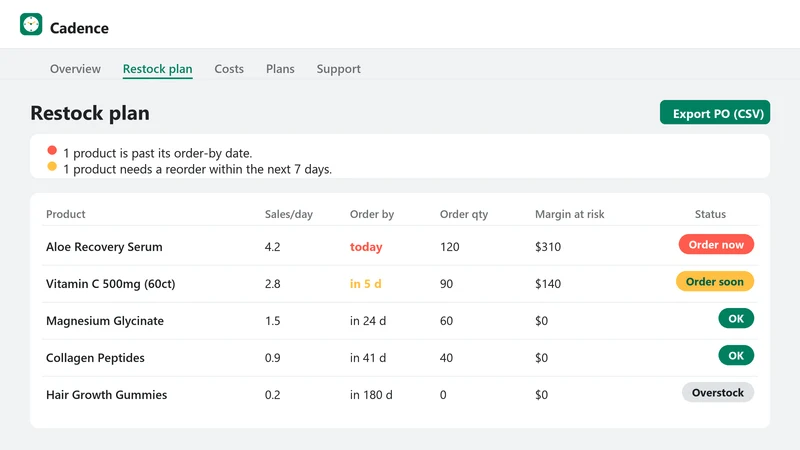
Task: Click the yellow reorder warning dot
Action: click(52, 166)
